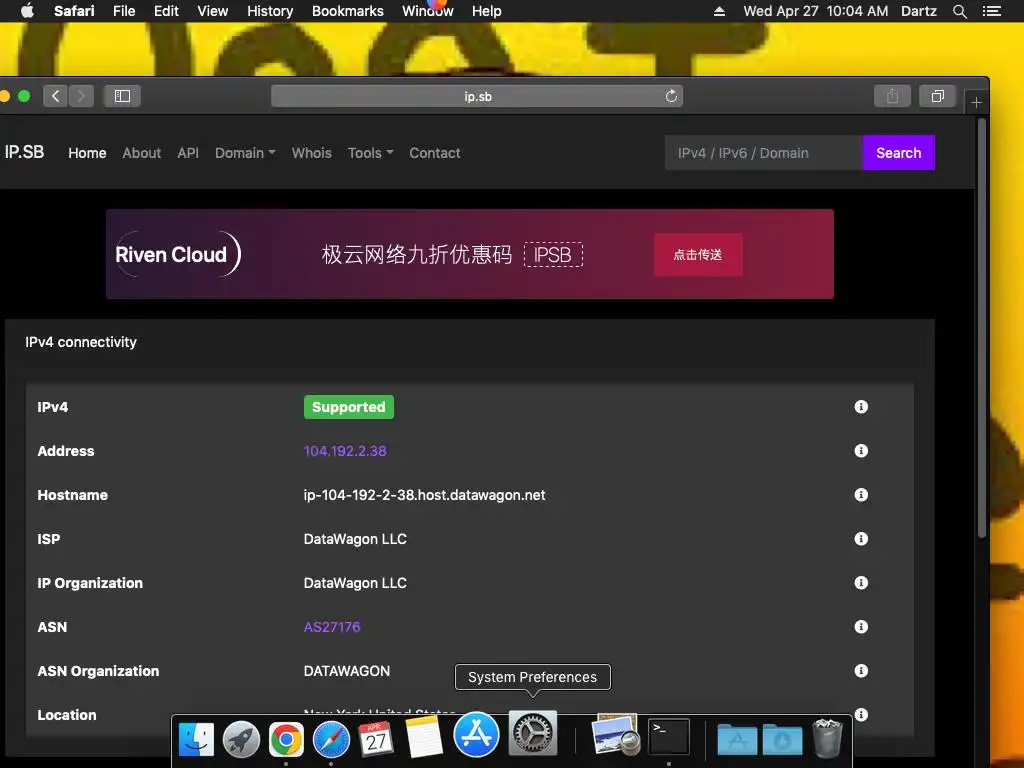Open the Edit menu

click(x=166, y=11)
